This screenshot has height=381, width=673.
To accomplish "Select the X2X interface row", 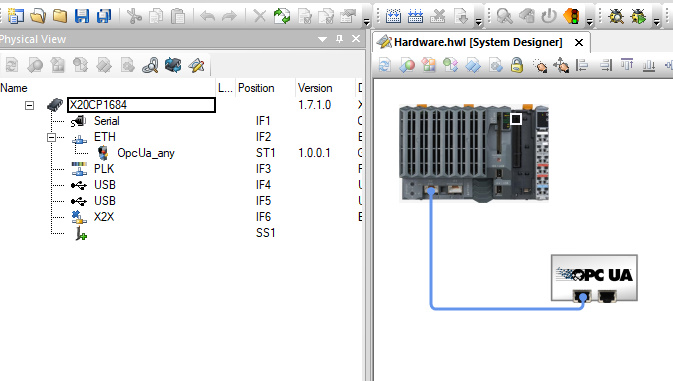I will 180,217.
